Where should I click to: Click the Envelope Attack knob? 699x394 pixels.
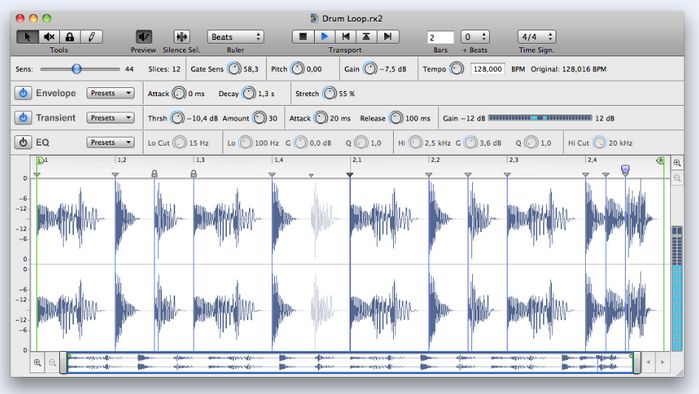[179, 94]
